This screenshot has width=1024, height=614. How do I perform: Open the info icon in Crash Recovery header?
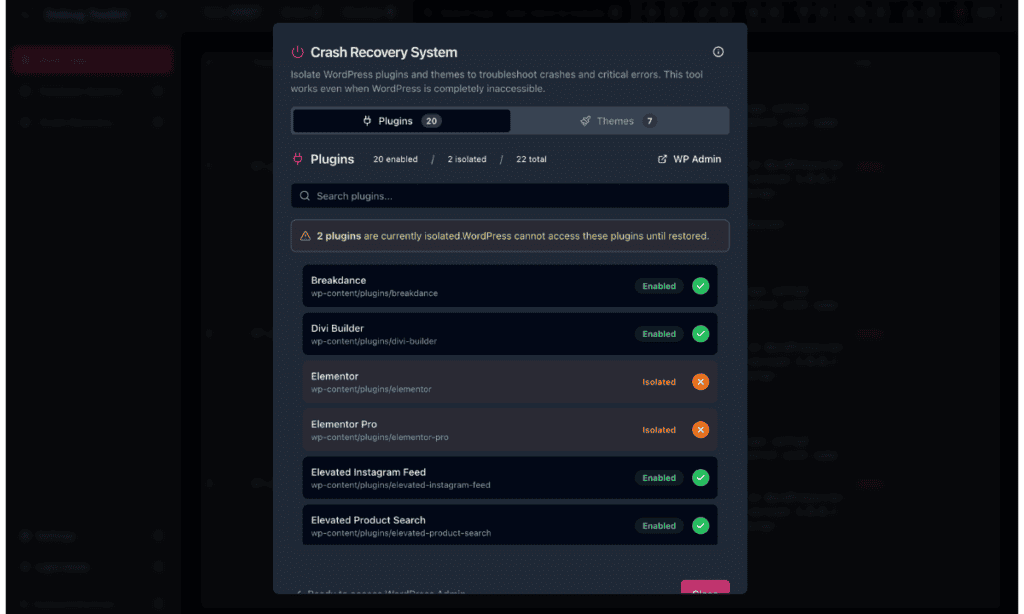(x=718, y=52)
